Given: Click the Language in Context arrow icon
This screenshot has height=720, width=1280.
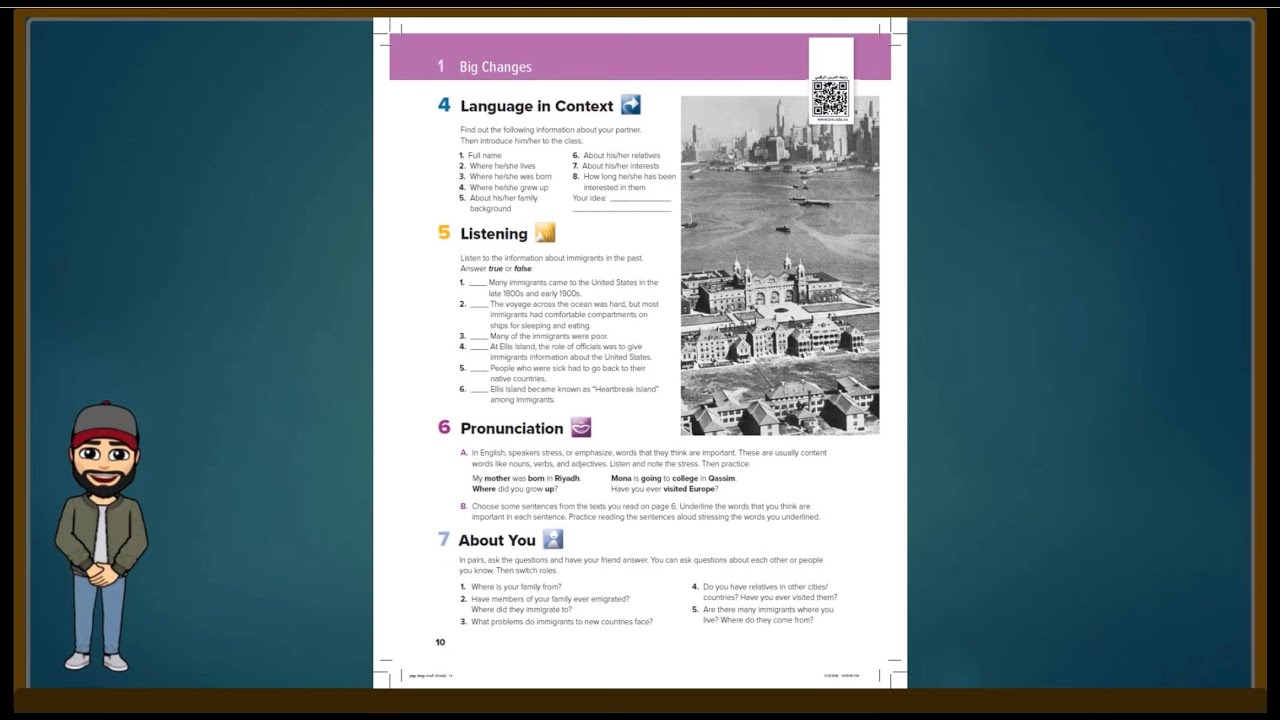Looking at the screenshot, I should pyautogui.click(x=630, y=105).
